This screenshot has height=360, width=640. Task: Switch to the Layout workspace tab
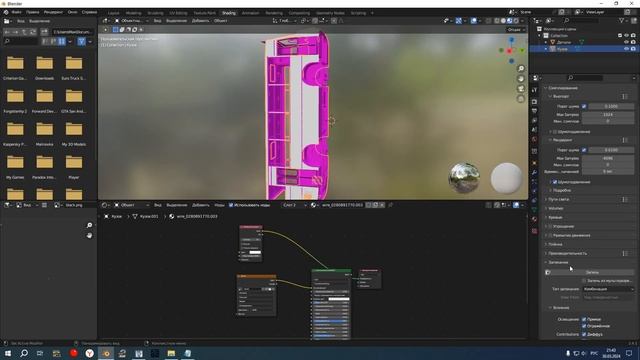[113, 13]
